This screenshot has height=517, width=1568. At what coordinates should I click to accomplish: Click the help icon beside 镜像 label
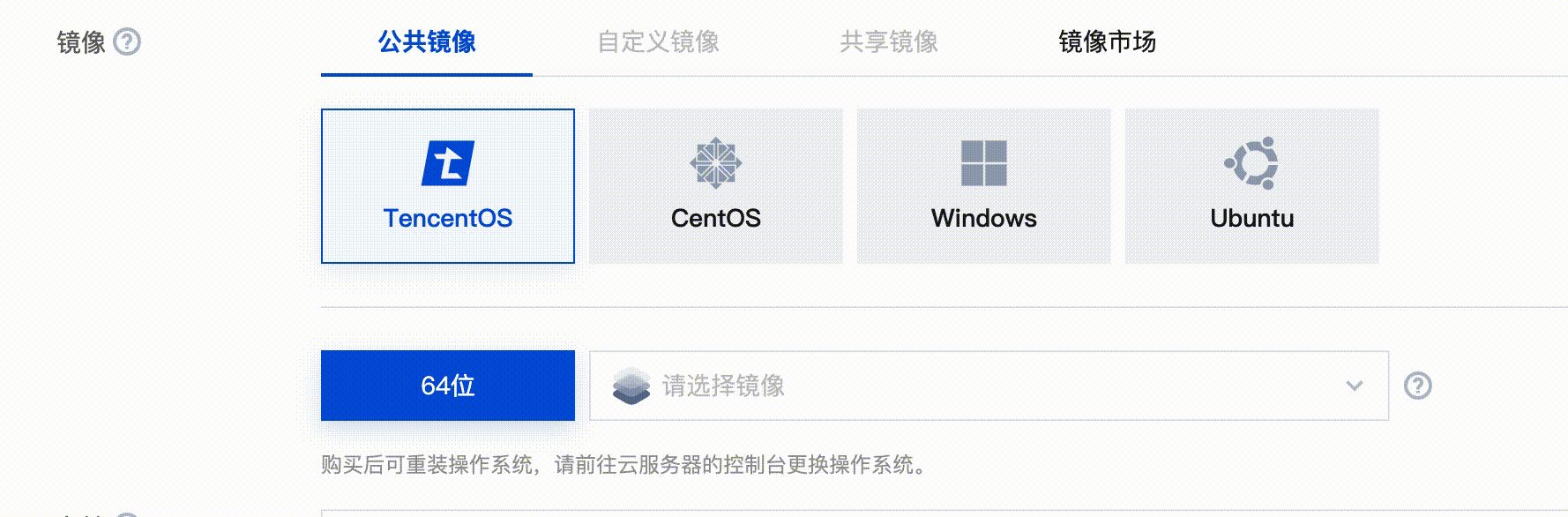[127, 41]
